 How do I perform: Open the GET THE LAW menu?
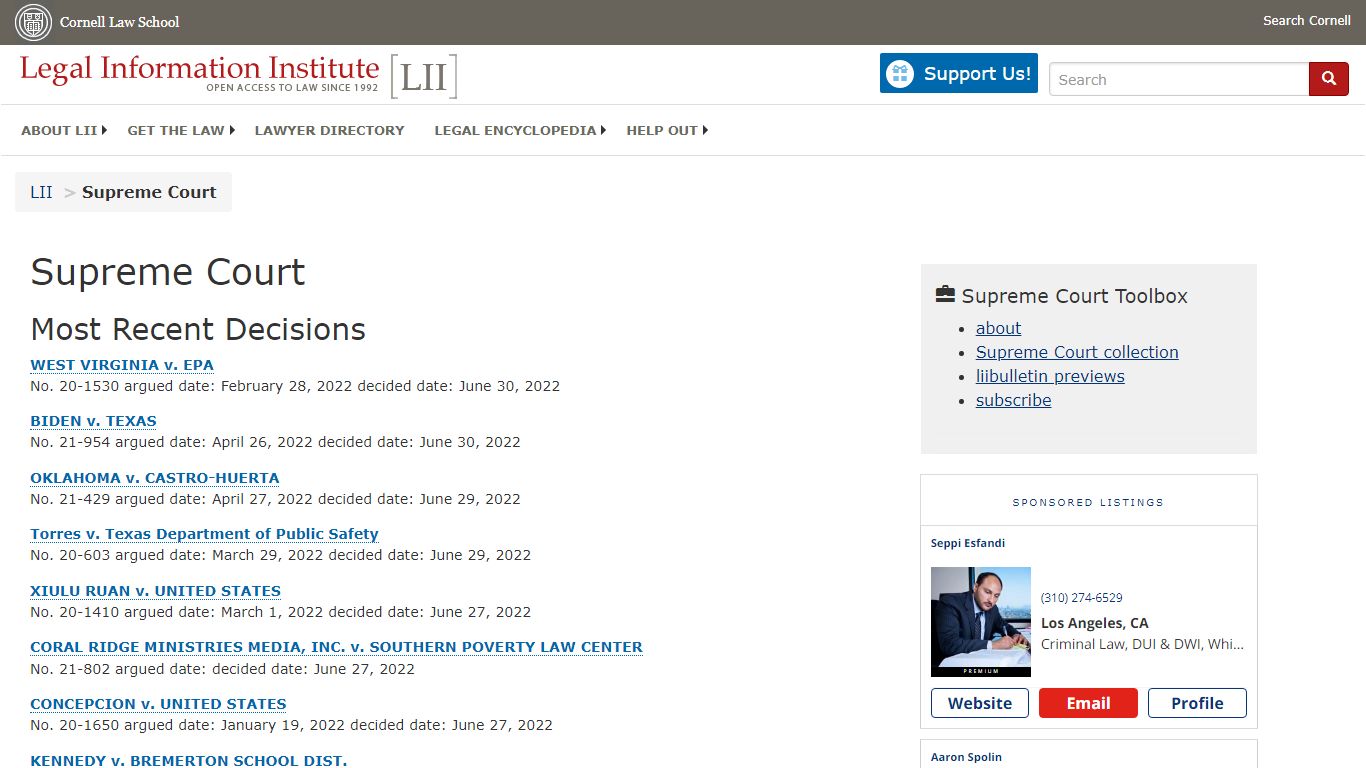176,130
